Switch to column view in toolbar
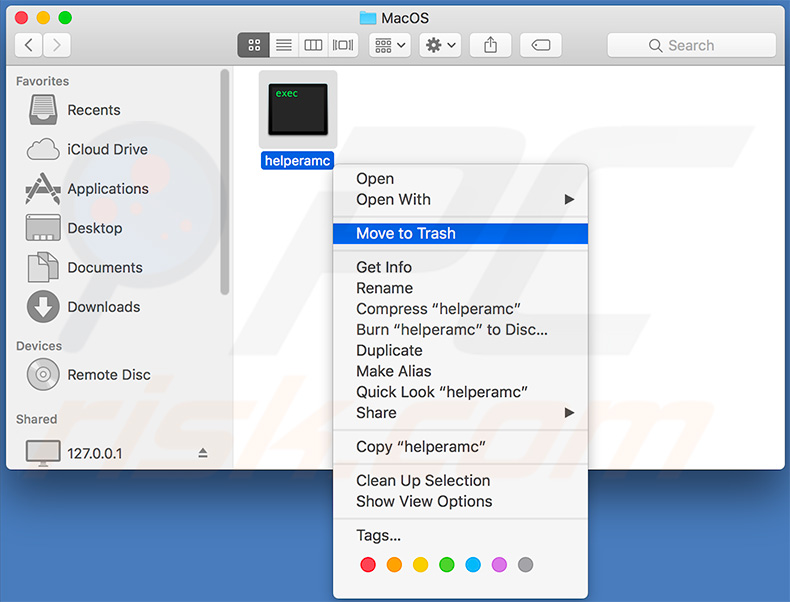The image size is (790, 602). [x=313, y=45]
